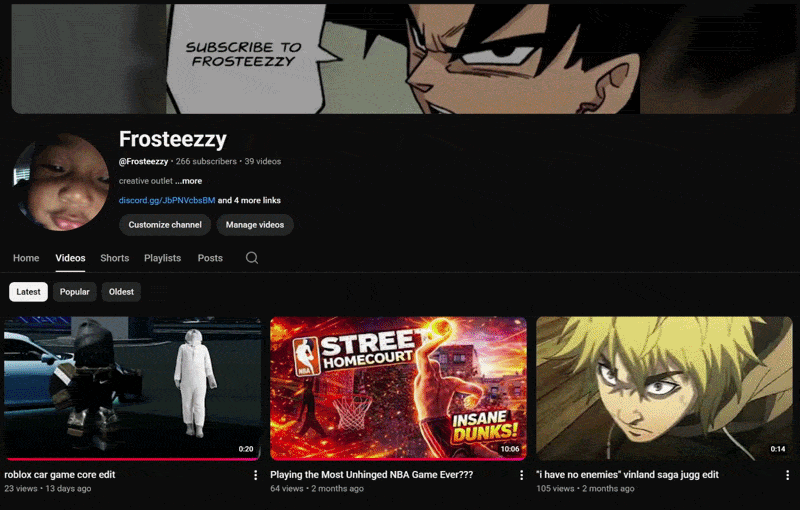Click the 64 views 2 months ago text

tap(317, 489)
